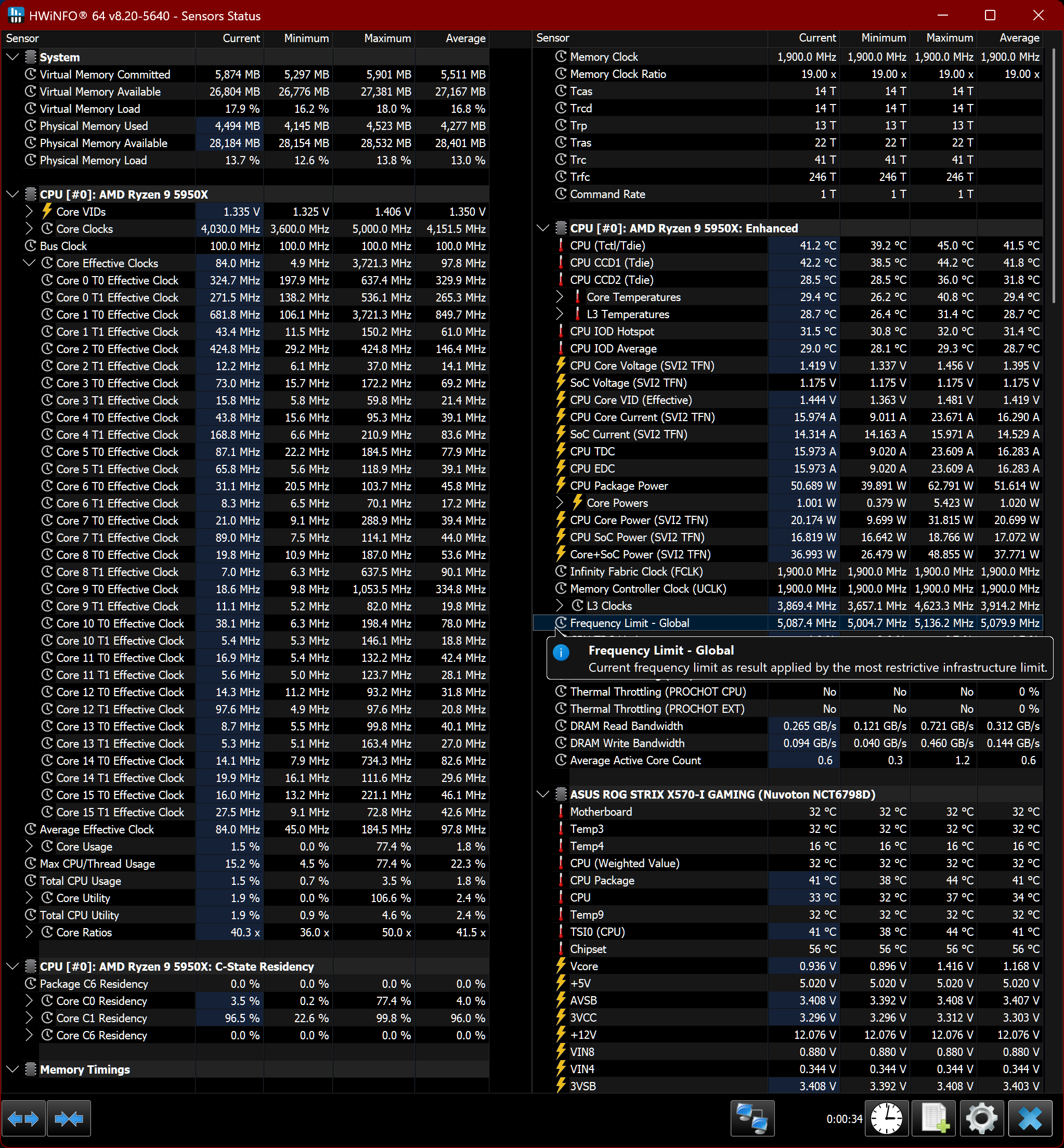Open the network remote monitoring icon
Viewport: 1064px width, 1148px height.
[752, 1119]
